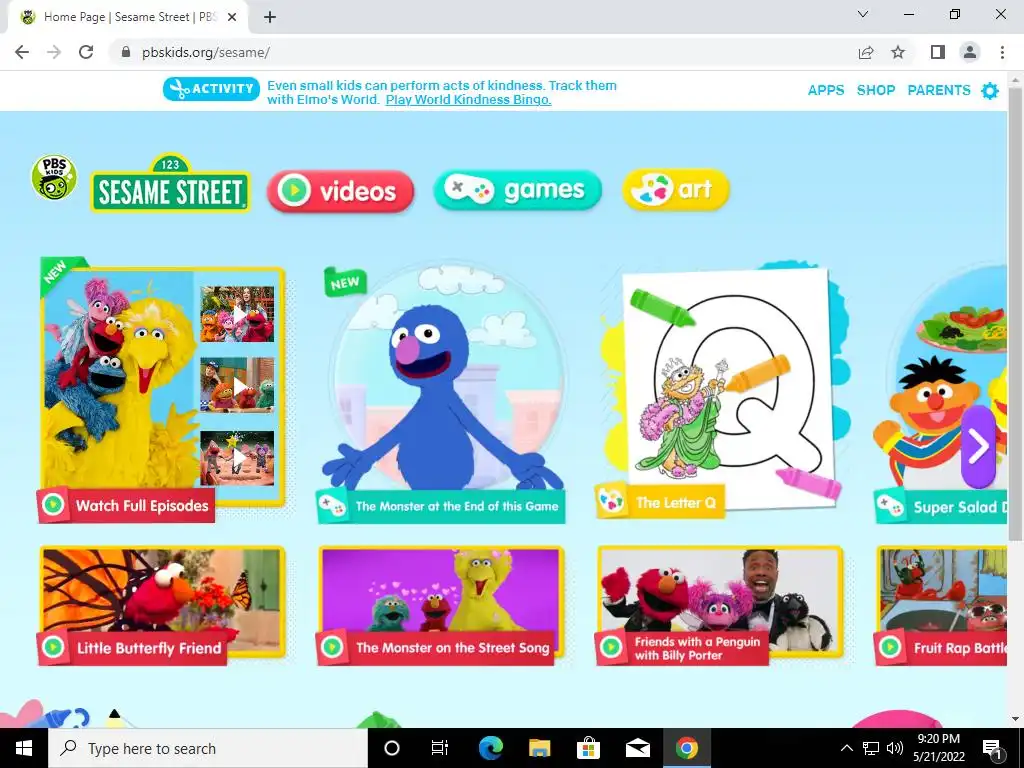Reload the page with refresh icon
1024x768 pixels.
click(x=86, y=52)
